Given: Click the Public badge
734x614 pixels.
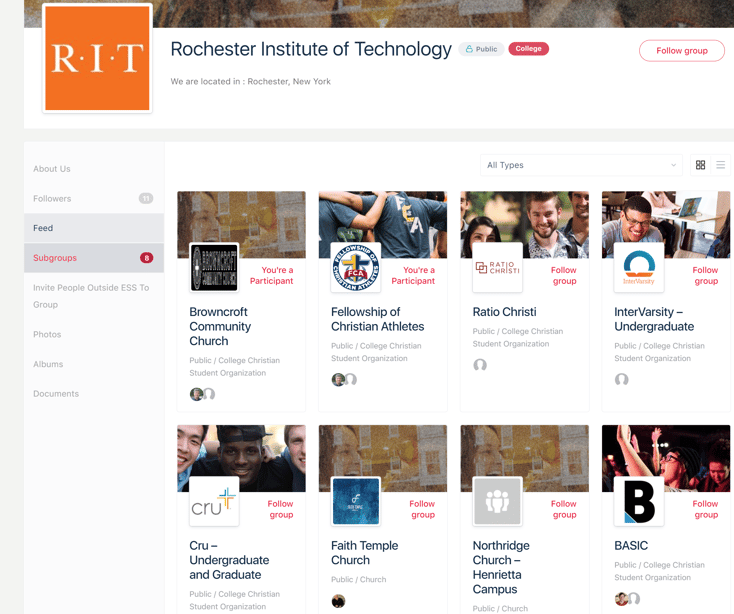Looking at the screenshot, I should tap(481, 49).
